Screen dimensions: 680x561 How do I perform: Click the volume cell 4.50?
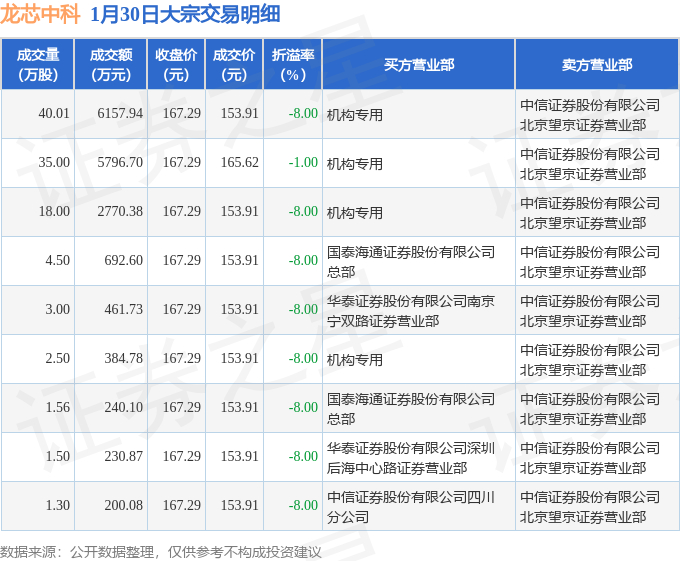[x=57, y=261]
